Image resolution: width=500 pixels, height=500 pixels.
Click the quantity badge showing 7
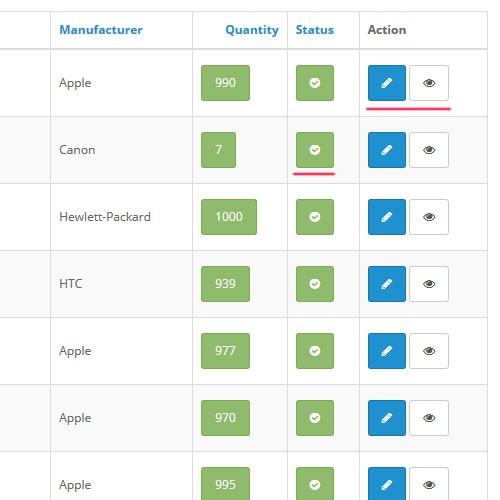click(218, 150)
